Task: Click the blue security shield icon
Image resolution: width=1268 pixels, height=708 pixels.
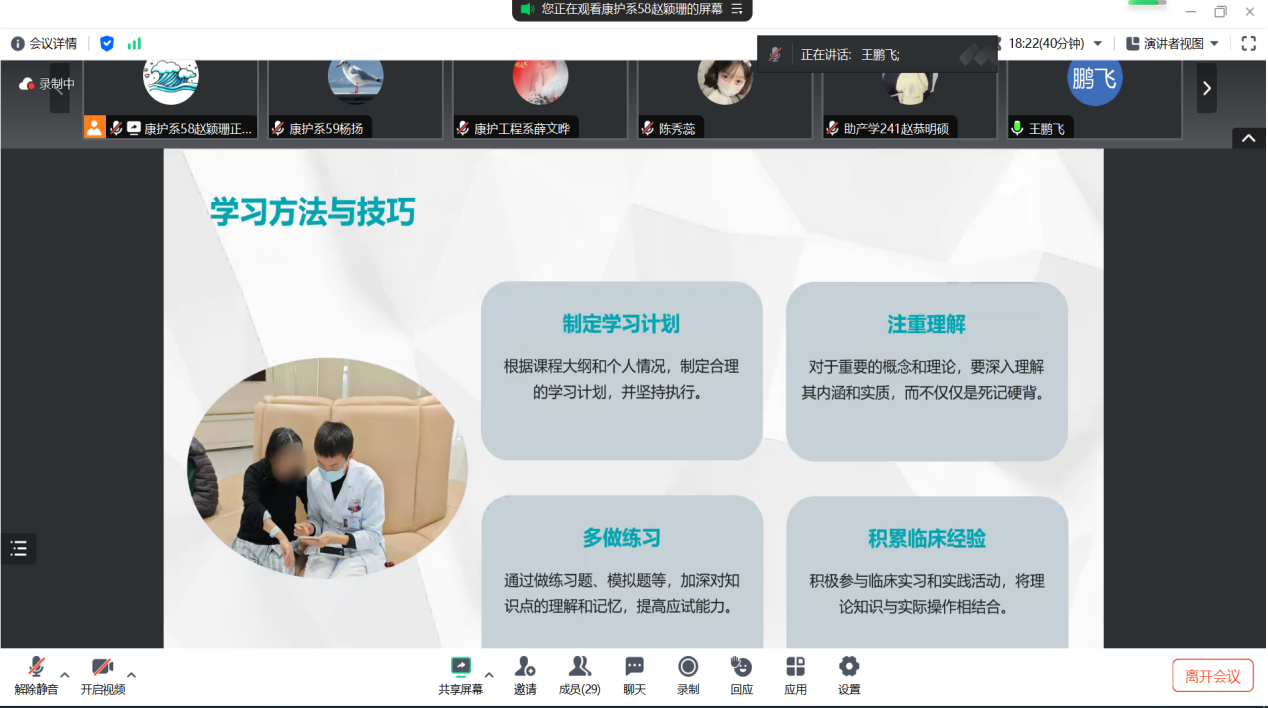Action: (107, 43)
